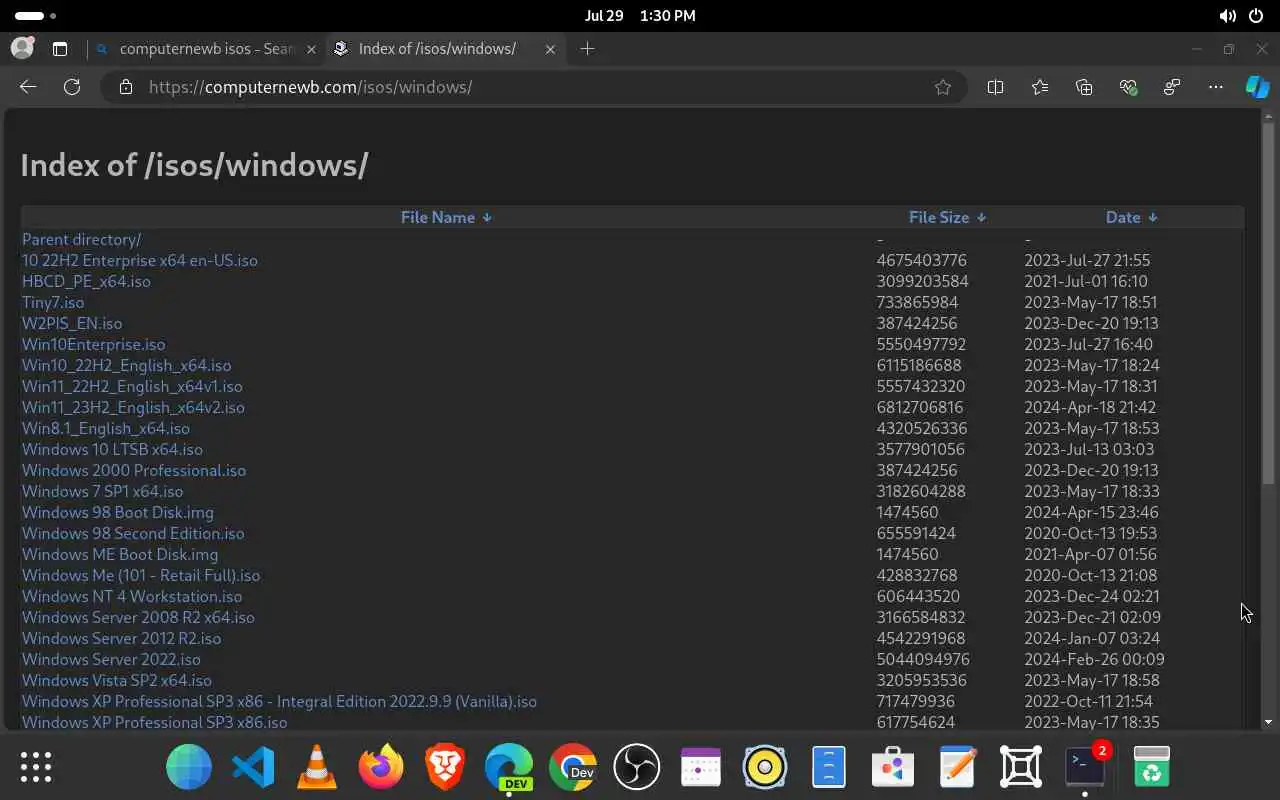The height and width of the screenshot is (800, 1280).
Task: Open the split screen icon
Action: click(995, 87)
